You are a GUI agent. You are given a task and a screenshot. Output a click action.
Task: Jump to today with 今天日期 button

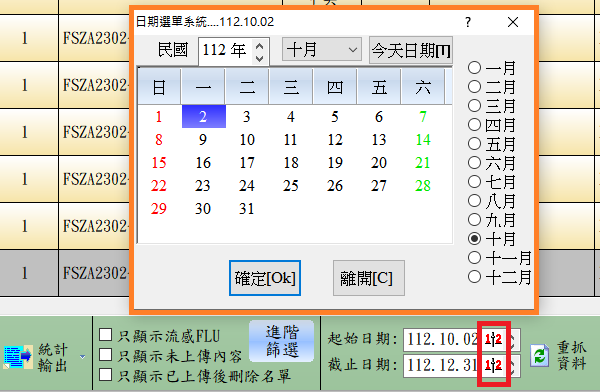coord(411,50)
